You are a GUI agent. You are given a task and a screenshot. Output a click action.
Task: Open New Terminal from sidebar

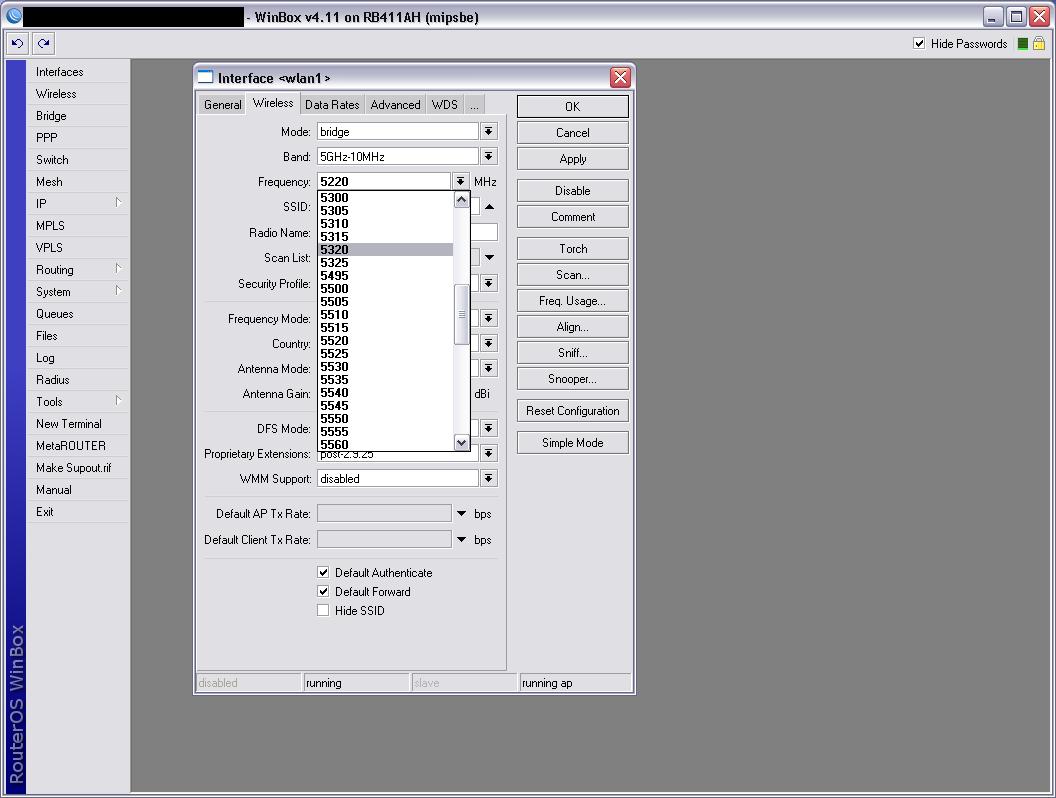77,424
